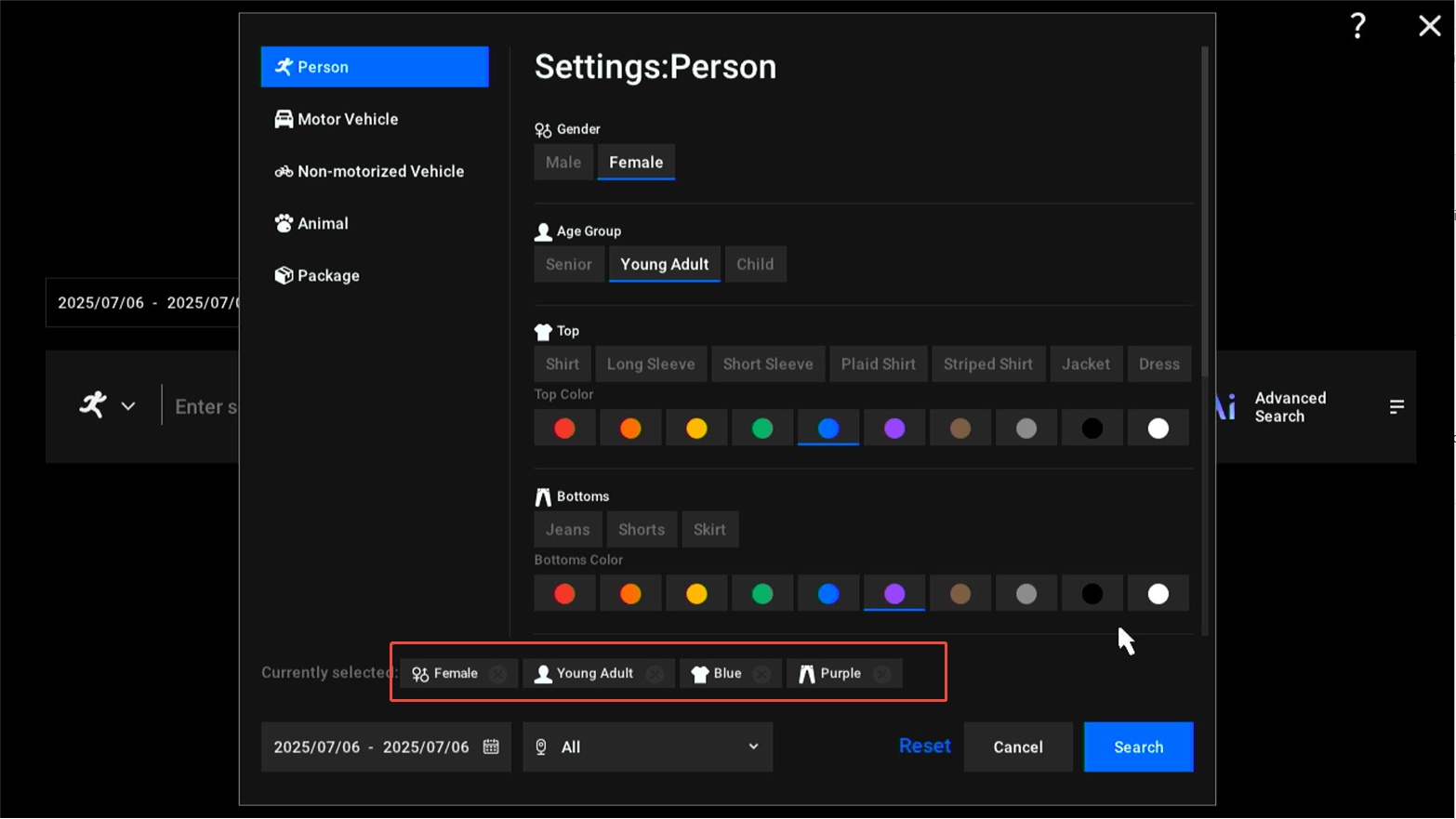The width and height of the screenshot is (1456, 819).
Task: Pick black as the bottoms color
Action: pyautogui.click(x=1092, y=594)
